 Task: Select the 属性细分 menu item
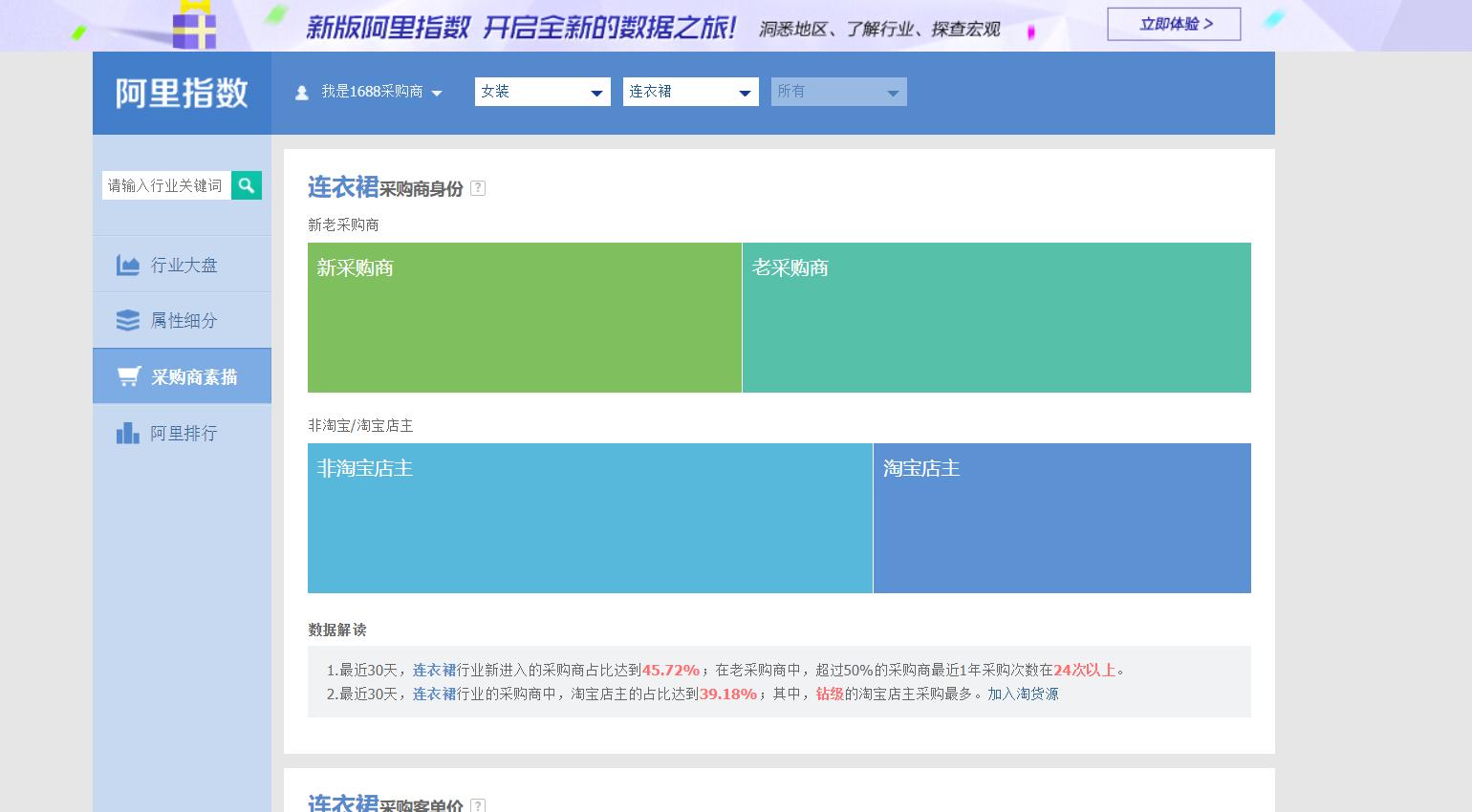(x=182, y=320)
